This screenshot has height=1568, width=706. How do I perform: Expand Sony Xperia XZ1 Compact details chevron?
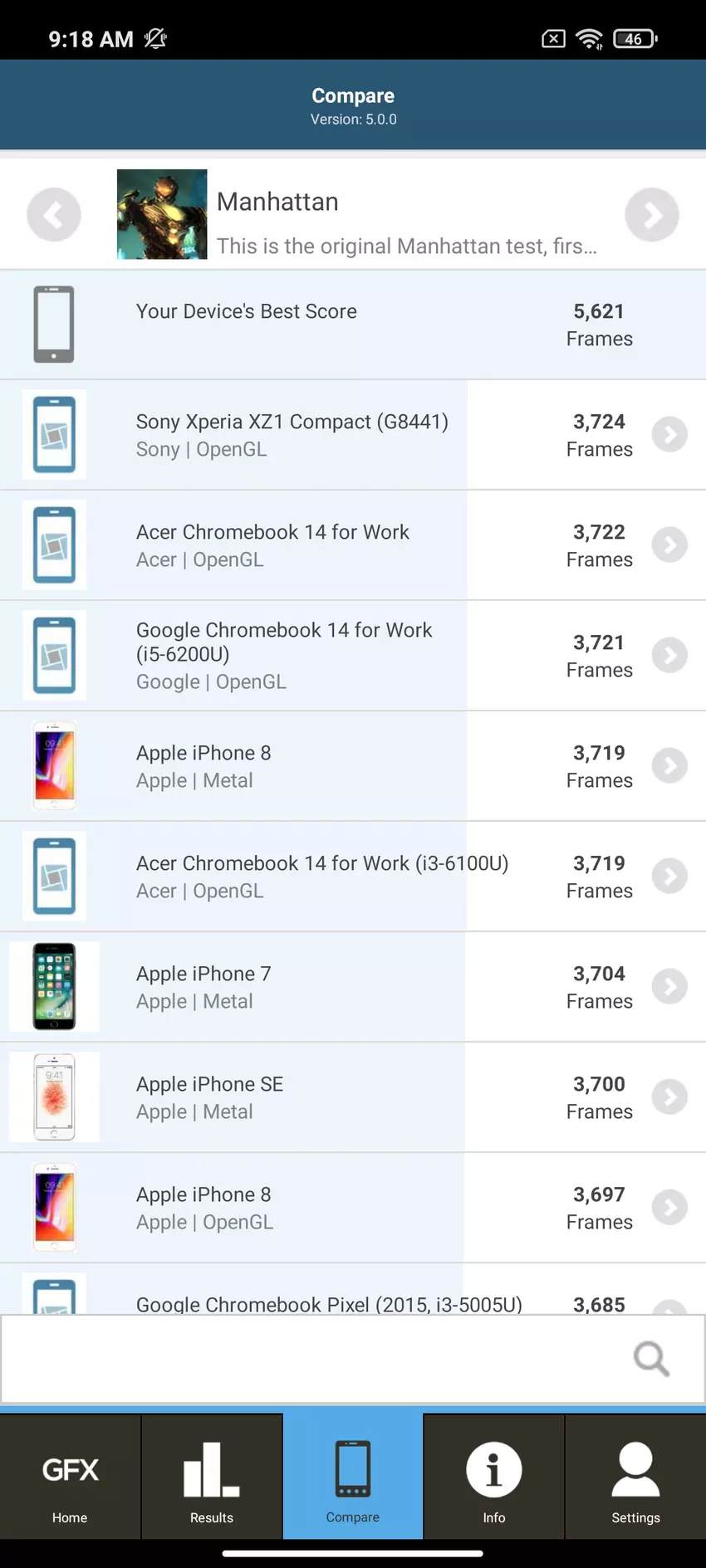coord(669,434)
